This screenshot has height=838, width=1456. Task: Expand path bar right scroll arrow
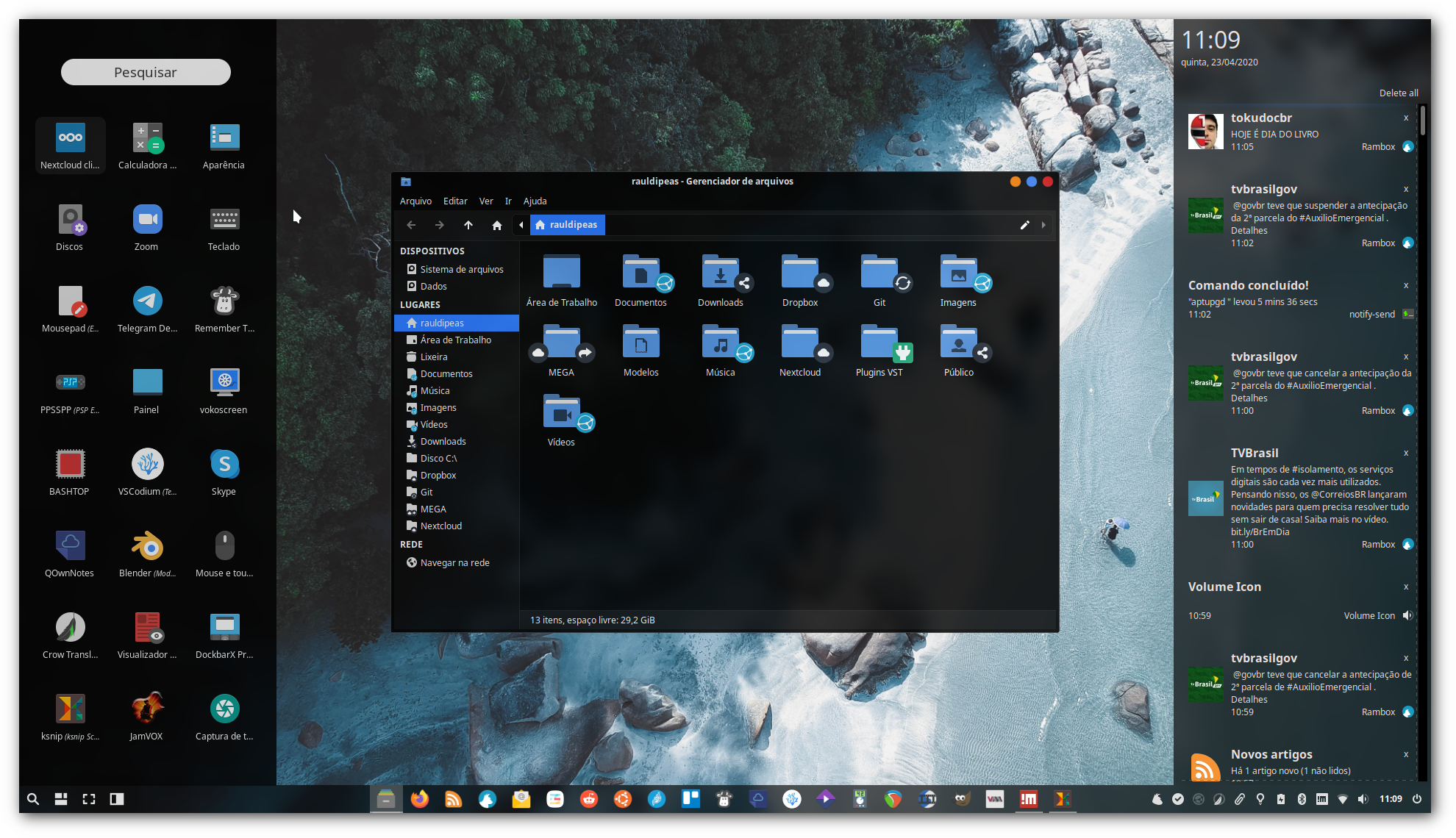pos(1043,225)
